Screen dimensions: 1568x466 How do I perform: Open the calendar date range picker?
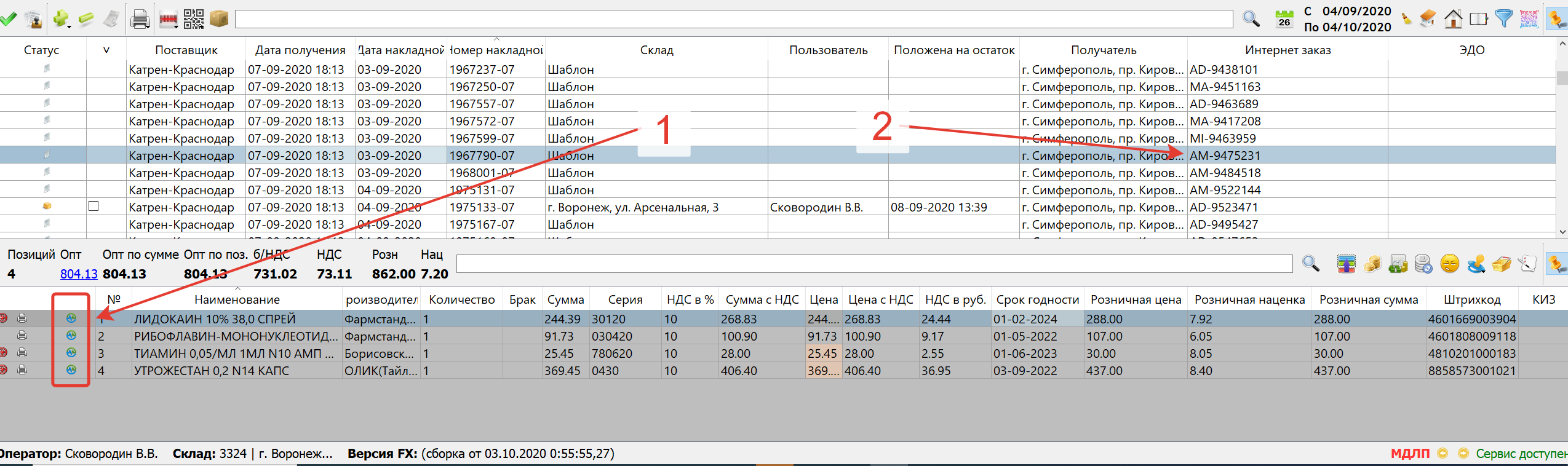coord(1284,19)
